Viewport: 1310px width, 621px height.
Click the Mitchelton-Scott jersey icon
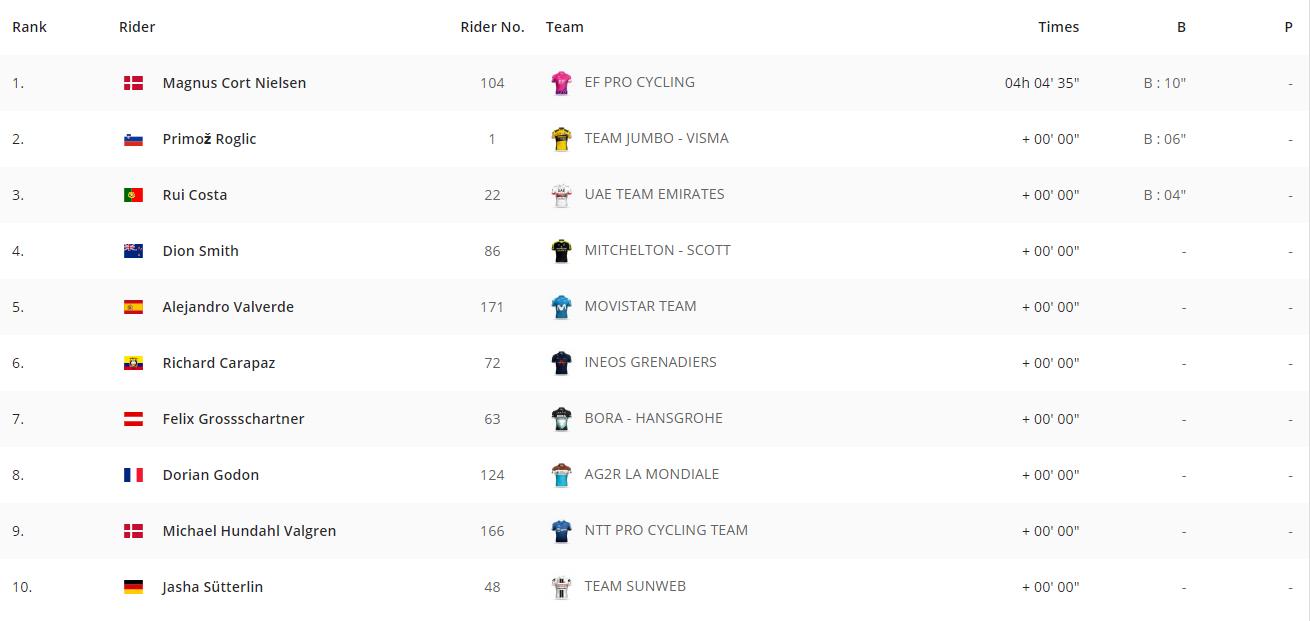[x=562, y=251]
